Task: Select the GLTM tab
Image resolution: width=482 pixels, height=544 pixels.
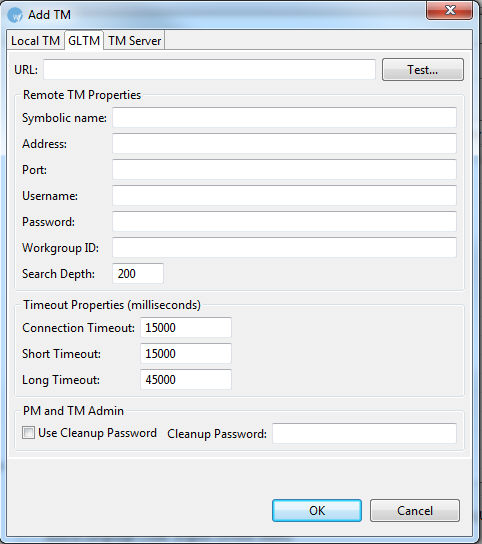Action: [84, 41]
